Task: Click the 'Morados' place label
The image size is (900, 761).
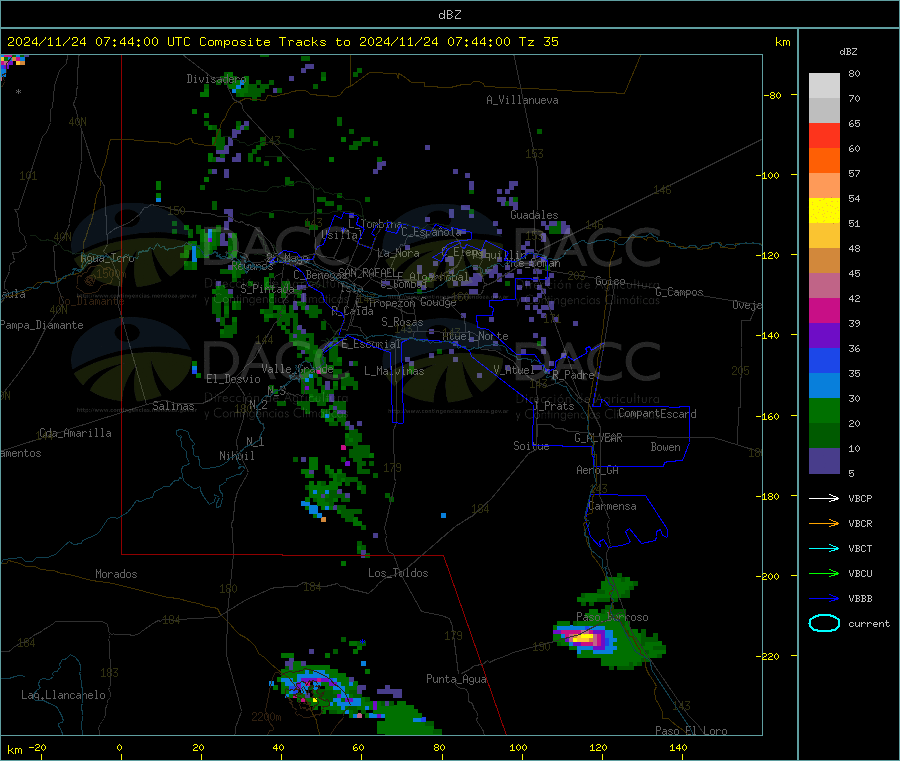Action: 116,574
